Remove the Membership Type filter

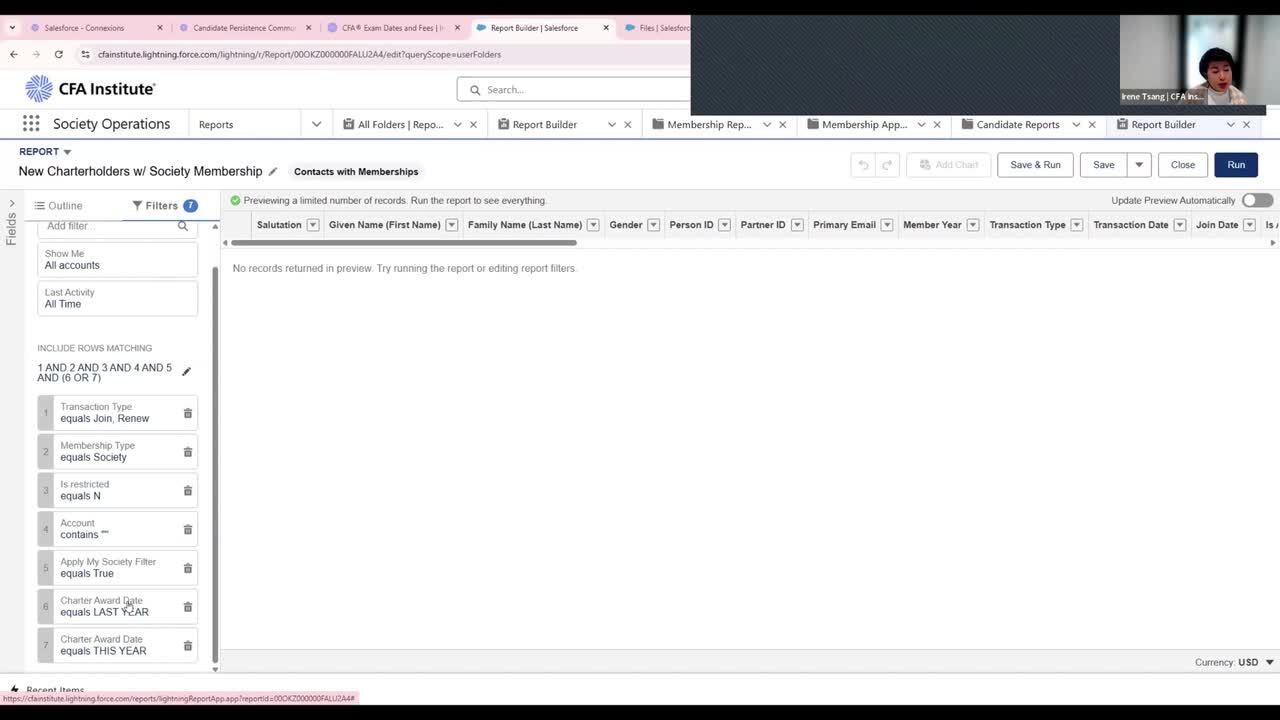point(187,452)
